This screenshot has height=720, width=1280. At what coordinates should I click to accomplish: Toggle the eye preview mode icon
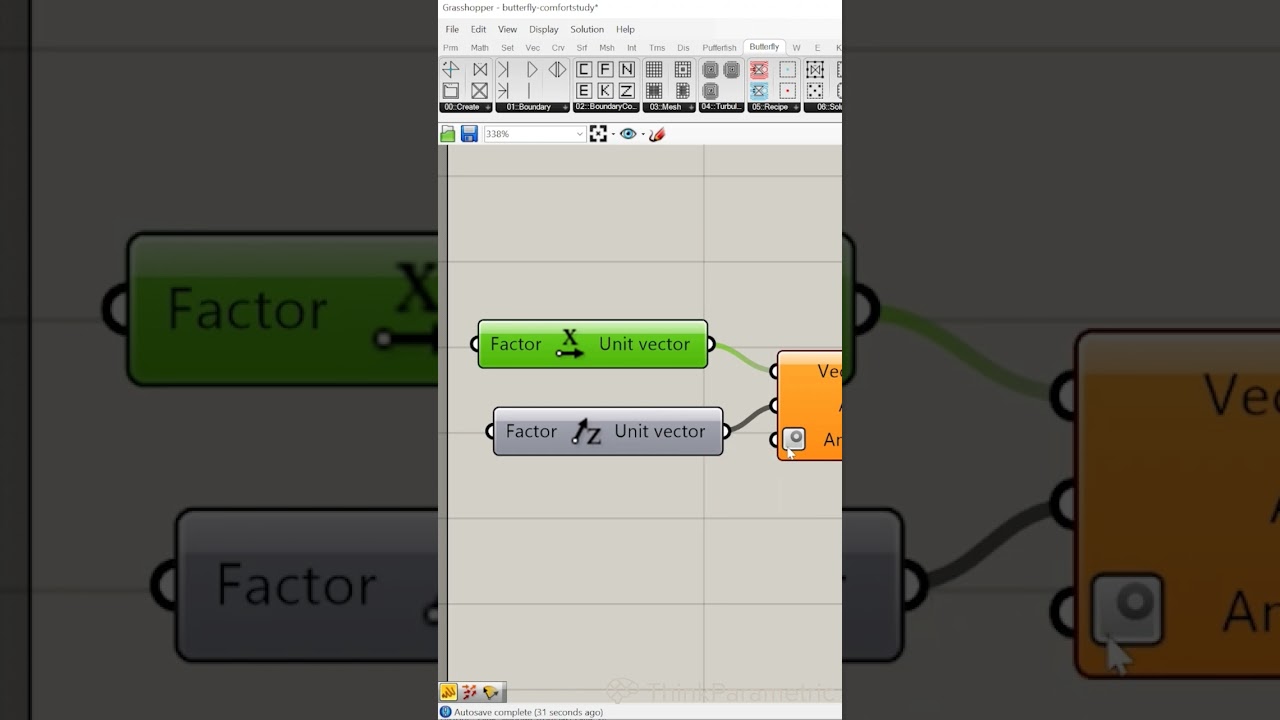628,134
